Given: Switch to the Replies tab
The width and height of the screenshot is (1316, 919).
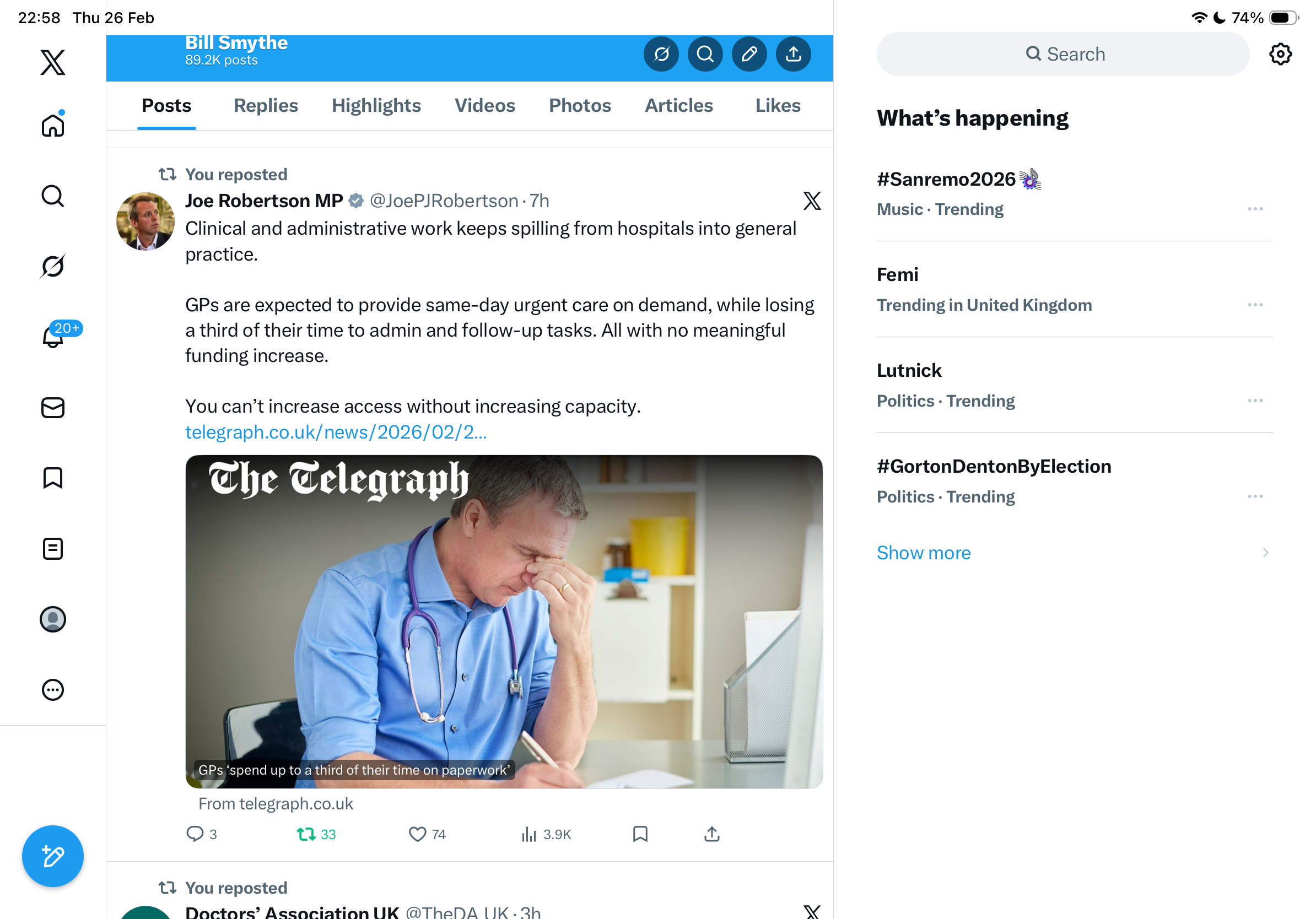Looking at the screenshot, I should pyautogui.click(x=266, y=105).
